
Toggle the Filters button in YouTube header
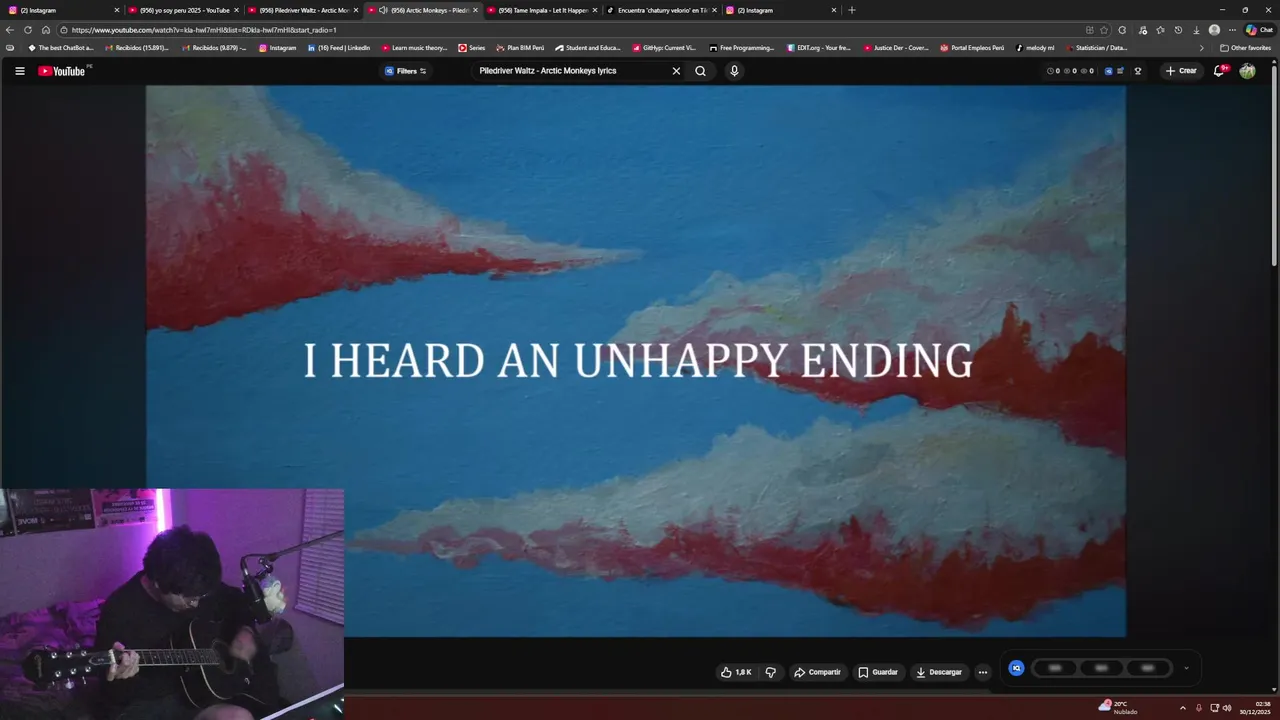click(405, 71)
